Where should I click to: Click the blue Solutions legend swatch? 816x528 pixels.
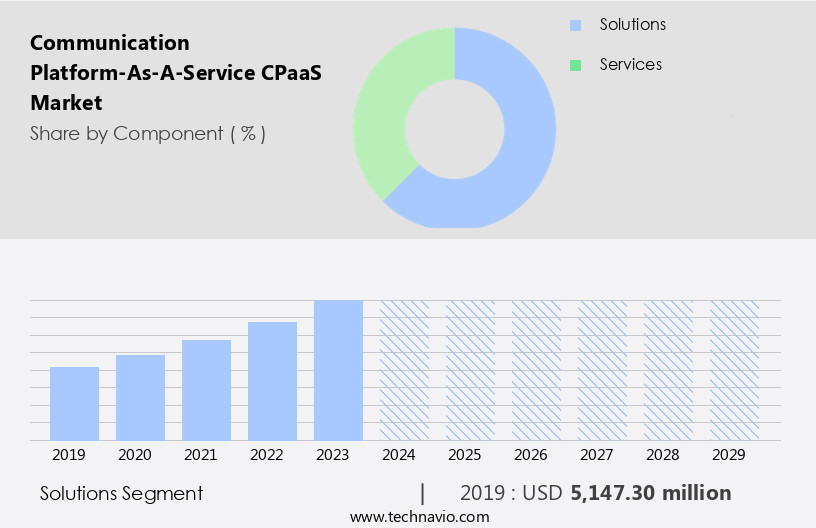pyautogui.click(x=575, y=25)
